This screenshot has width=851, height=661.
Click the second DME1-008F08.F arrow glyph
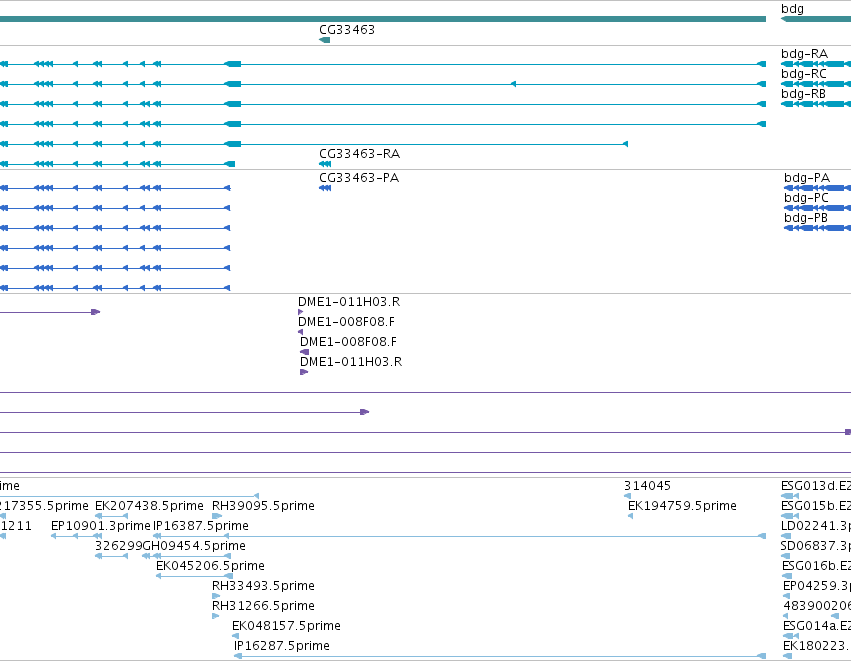(x=304, y=352)
